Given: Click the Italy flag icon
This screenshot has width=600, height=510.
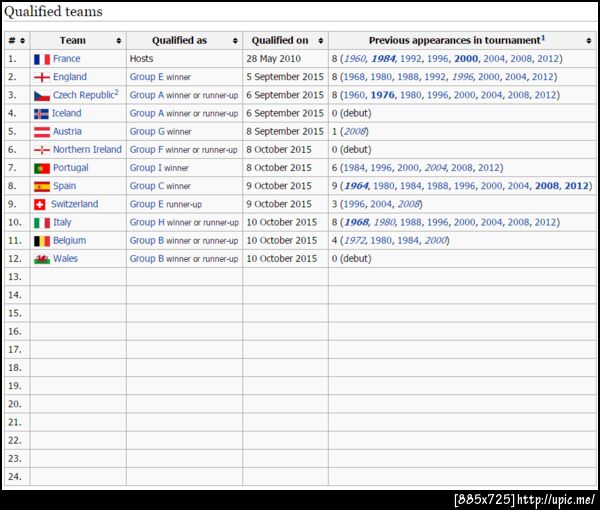Looking at the screenshot, I should 42,223.
